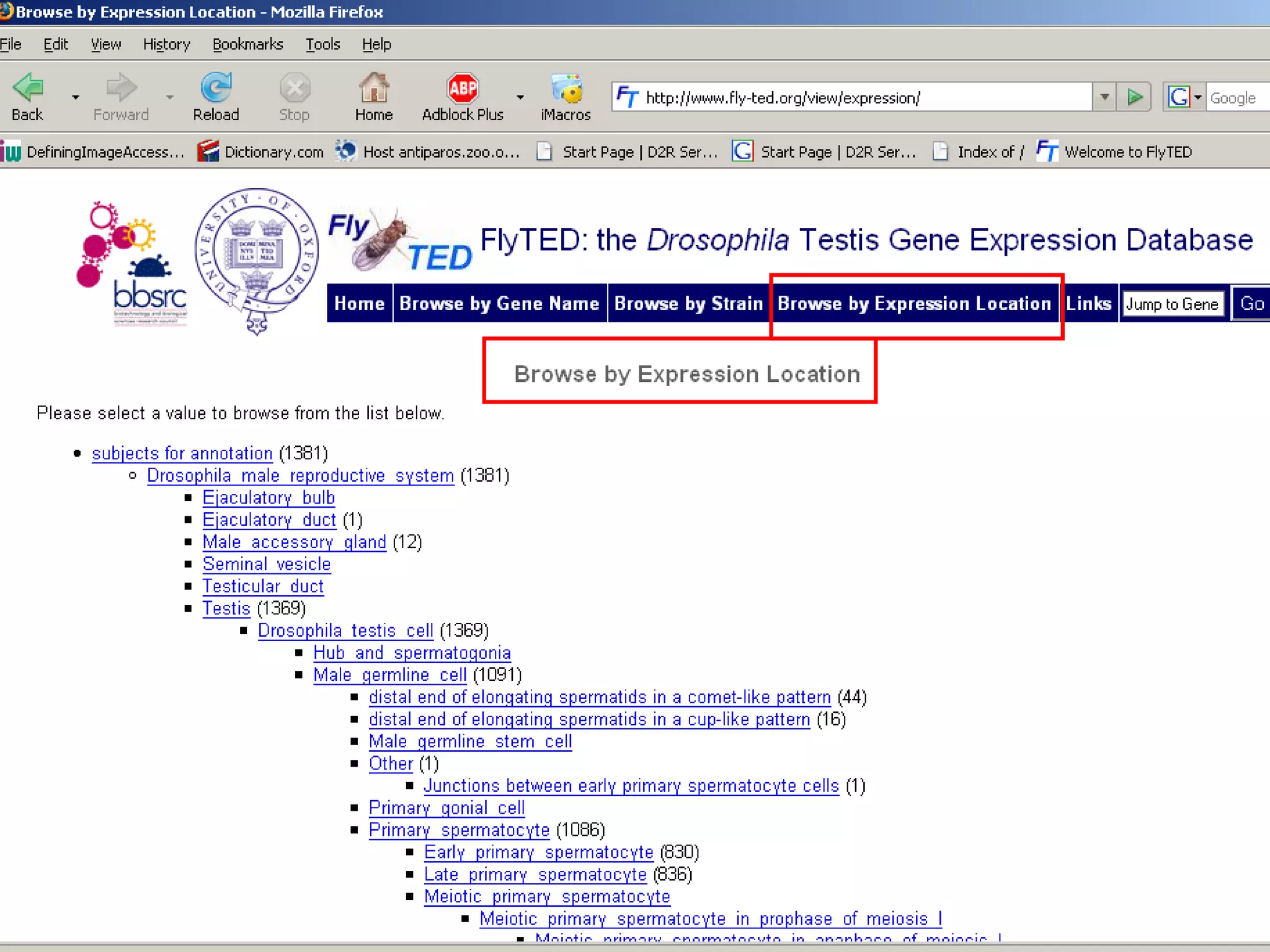Viewport: 1270px width, 952px height.
Task: Open the Primary spermatocyte link
Action: 459,830
